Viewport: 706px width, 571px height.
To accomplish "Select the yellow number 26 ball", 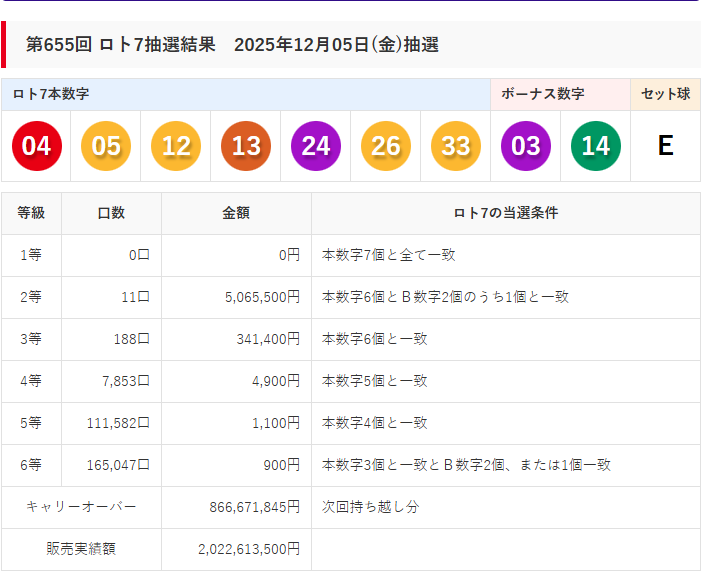I will tap(386, 146).
